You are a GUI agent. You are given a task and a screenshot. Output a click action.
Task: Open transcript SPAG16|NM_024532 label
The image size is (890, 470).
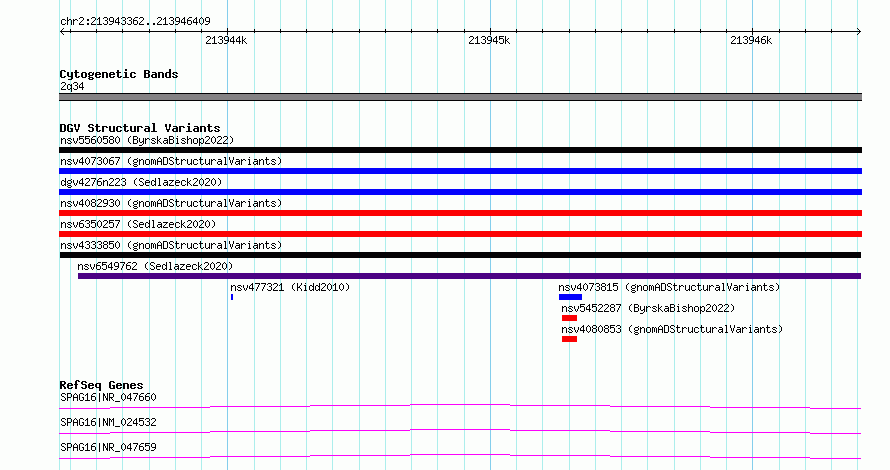(108, 422)
